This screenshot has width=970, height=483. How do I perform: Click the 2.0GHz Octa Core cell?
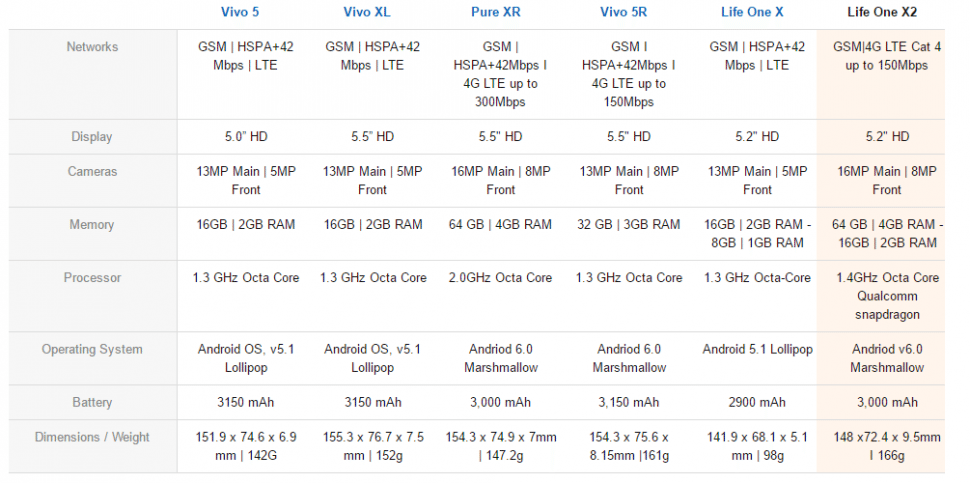pos(500,278)
